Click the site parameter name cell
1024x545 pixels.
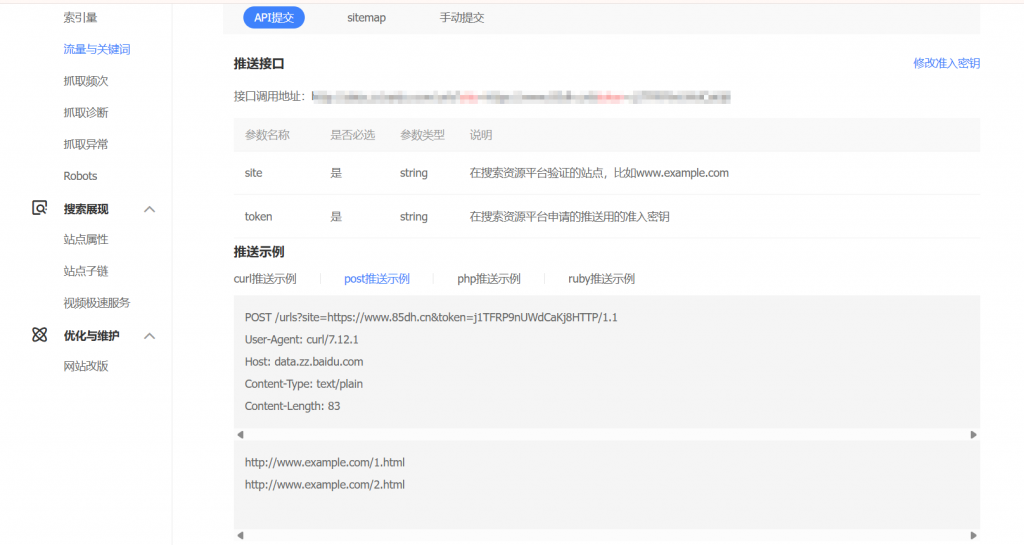pos(253,173)
